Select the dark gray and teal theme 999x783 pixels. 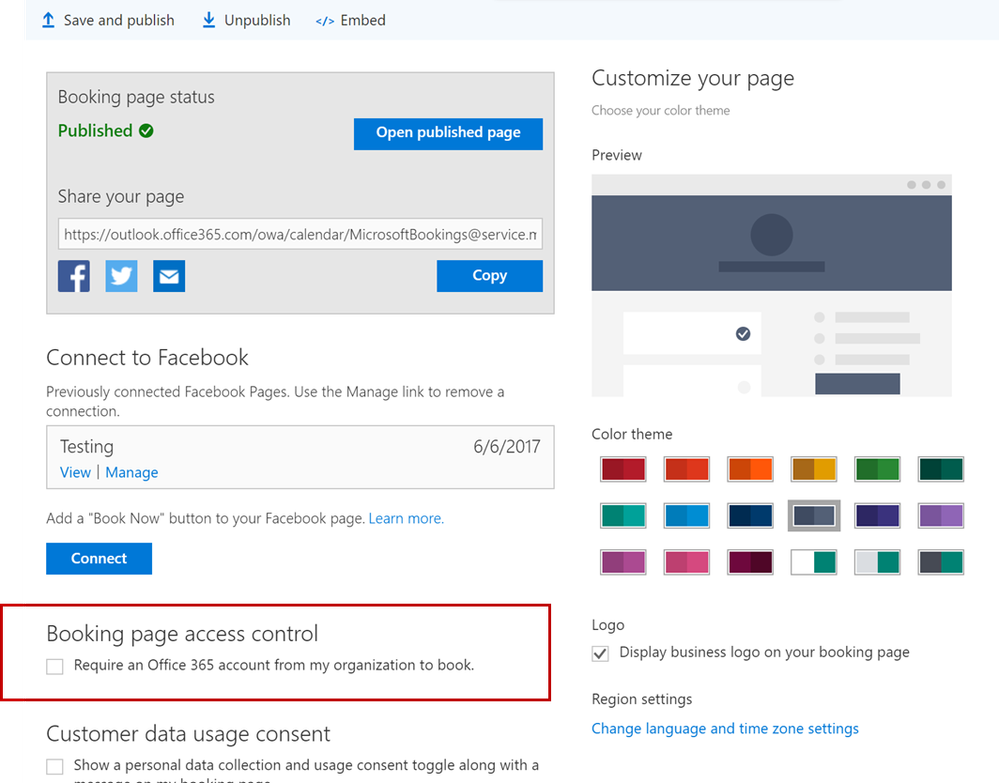[x=941, y=563]
